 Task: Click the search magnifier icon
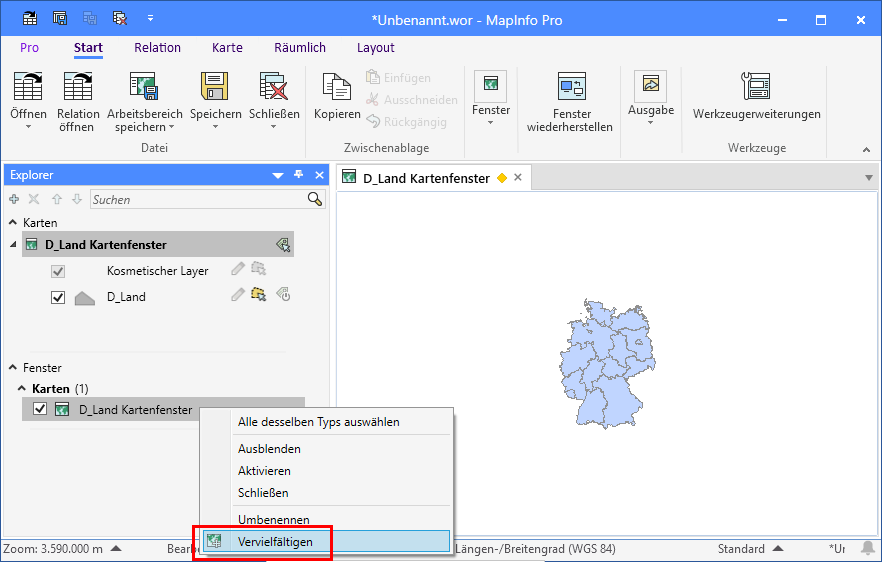315,199
